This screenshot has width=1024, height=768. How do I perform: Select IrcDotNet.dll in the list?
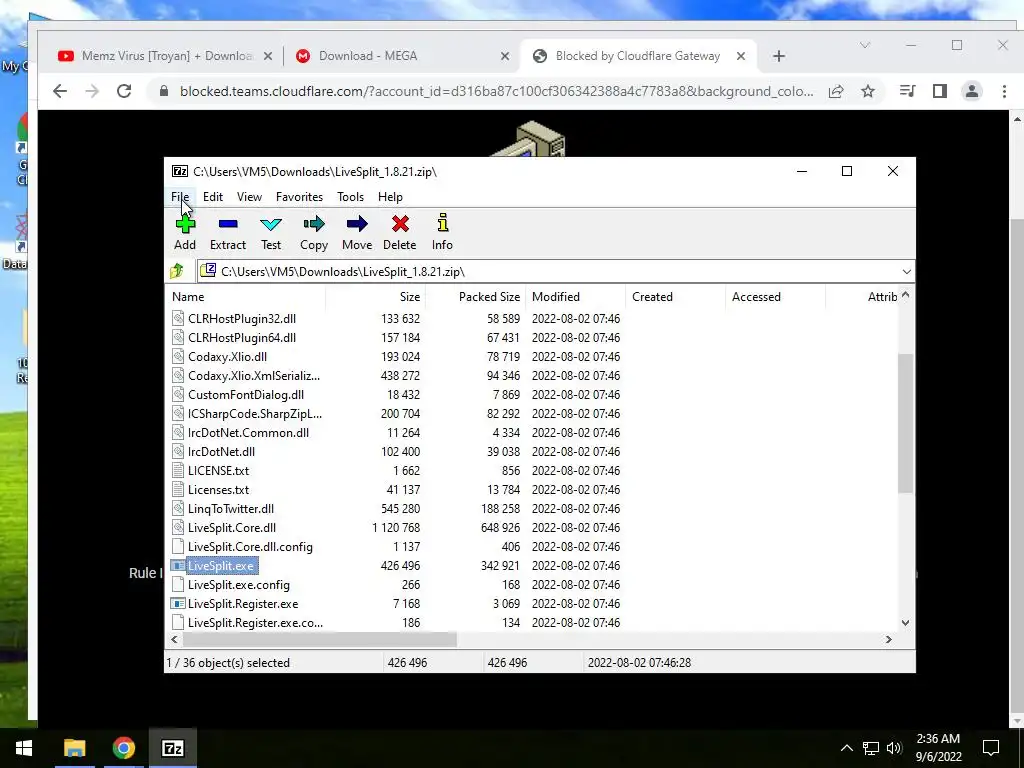(x=221, y=451)
